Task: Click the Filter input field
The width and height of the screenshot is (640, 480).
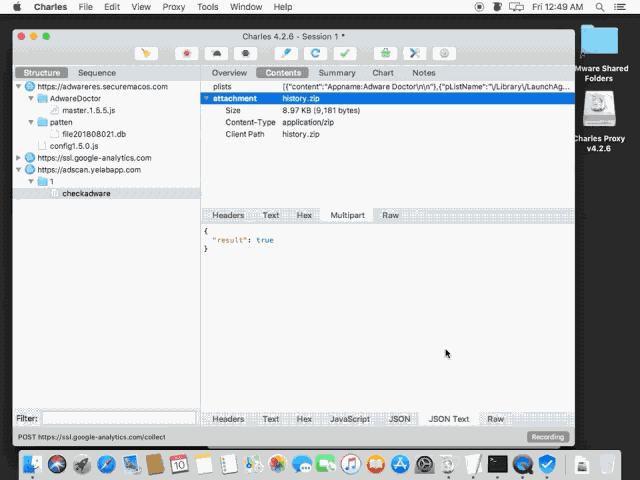Action: (119, 418)
